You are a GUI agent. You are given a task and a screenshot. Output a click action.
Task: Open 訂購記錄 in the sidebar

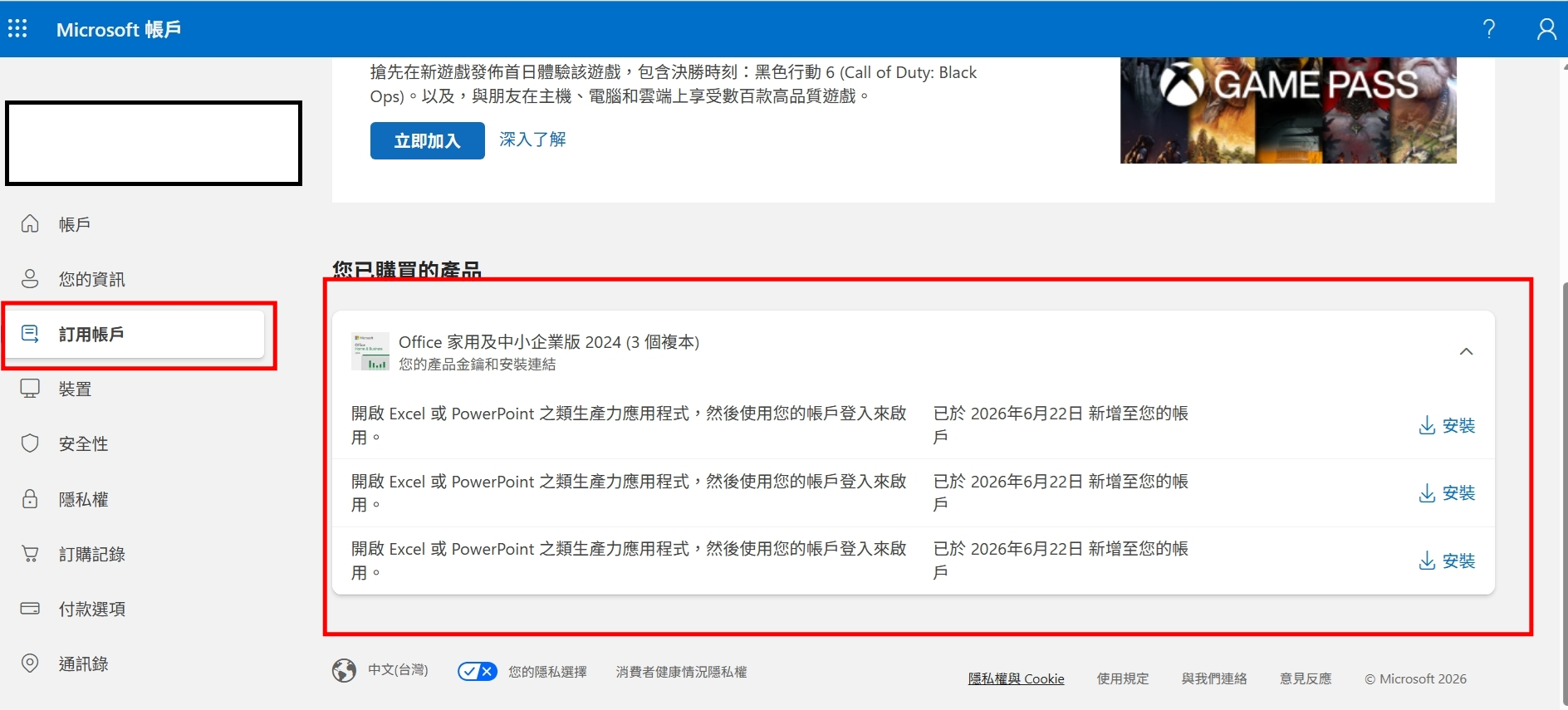pos(92,554)
